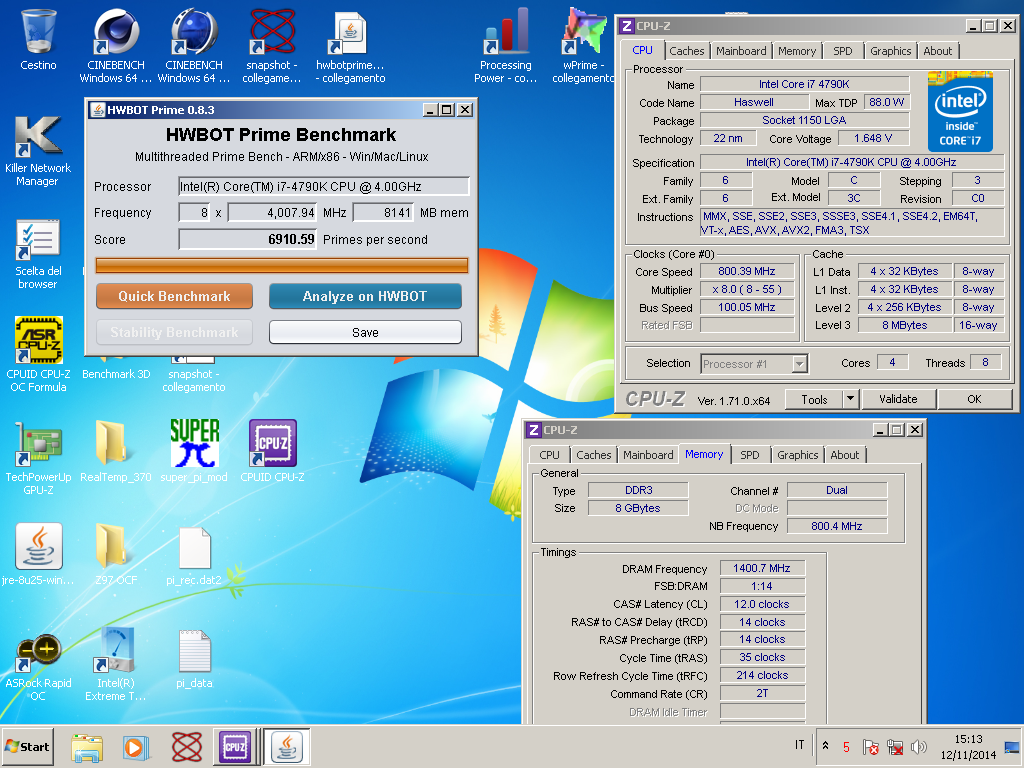Open the purple CPUID CPU-Z desktop icon
The width and height of the screenshot is (1024, 768).
tap(272, 451)
